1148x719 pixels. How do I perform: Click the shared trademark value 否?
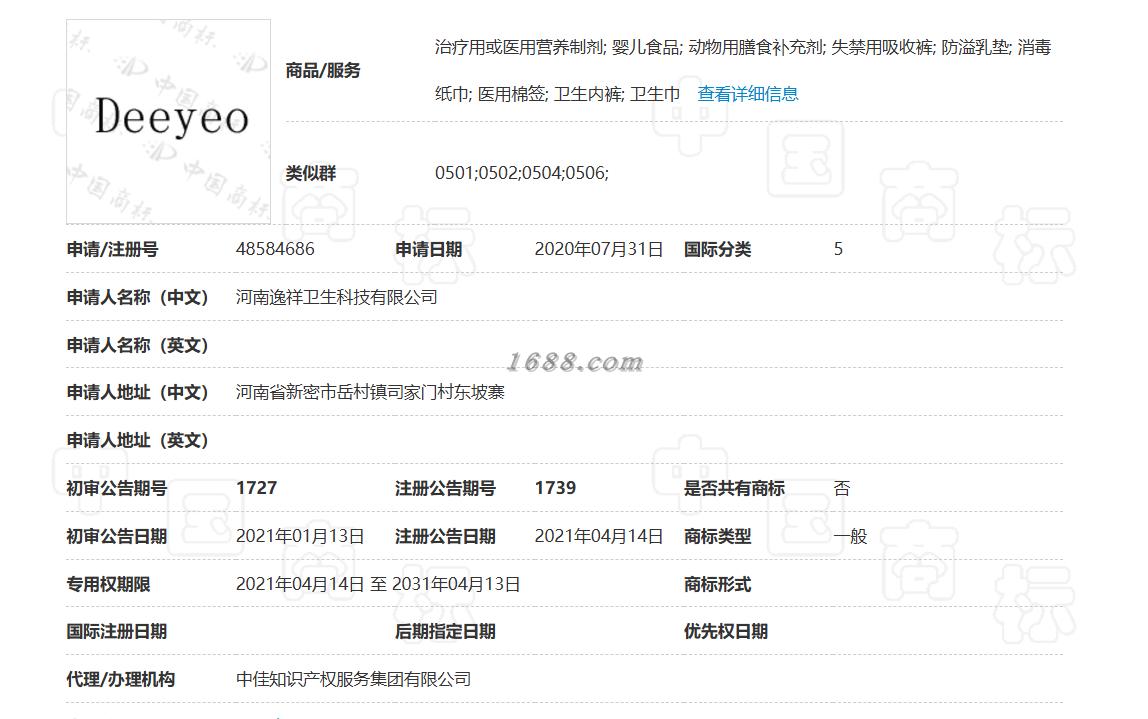(x=842, y=488)
